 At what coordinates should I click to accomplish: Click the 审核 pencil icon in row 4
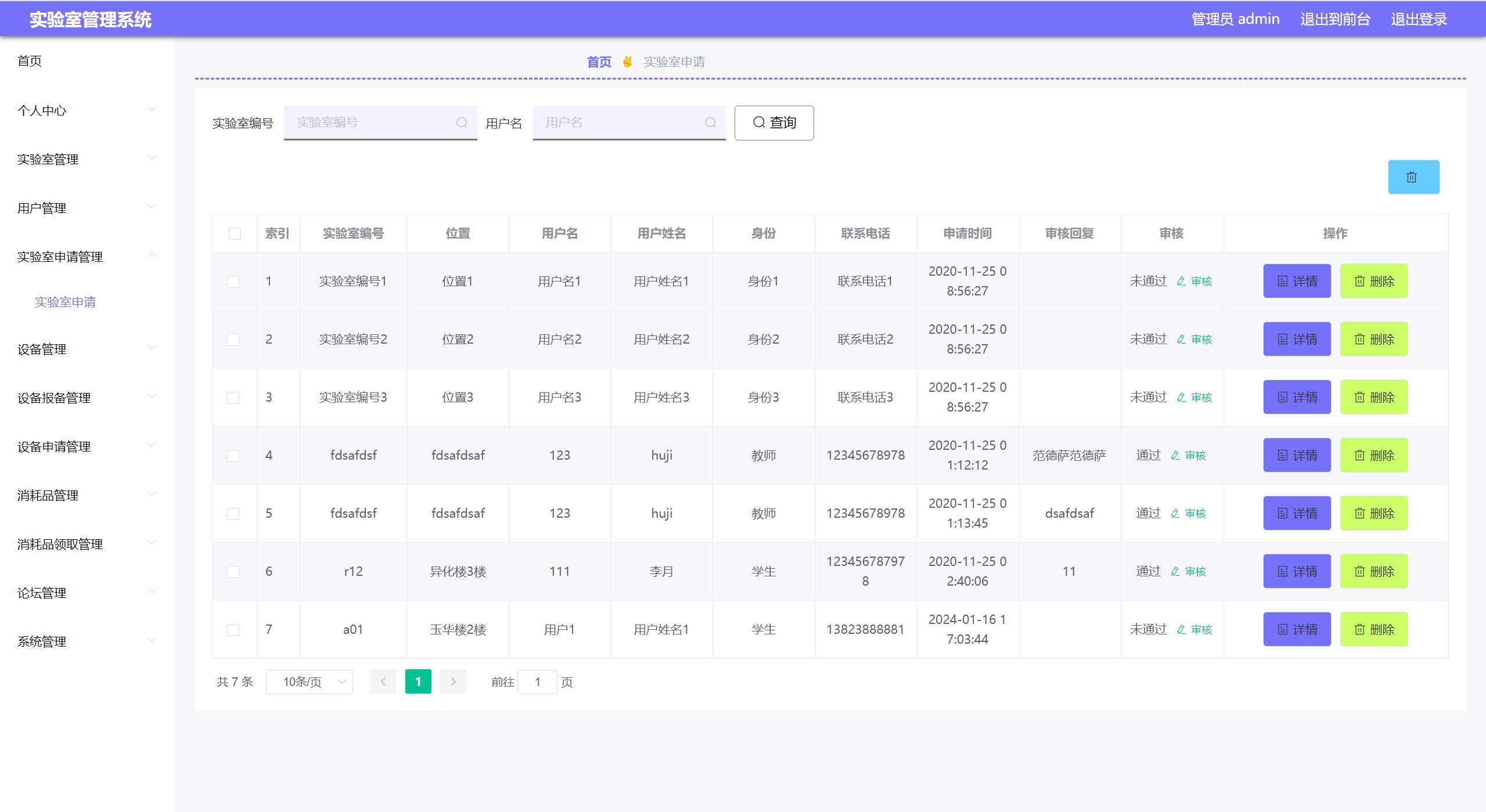click(x=1175, y=456)
